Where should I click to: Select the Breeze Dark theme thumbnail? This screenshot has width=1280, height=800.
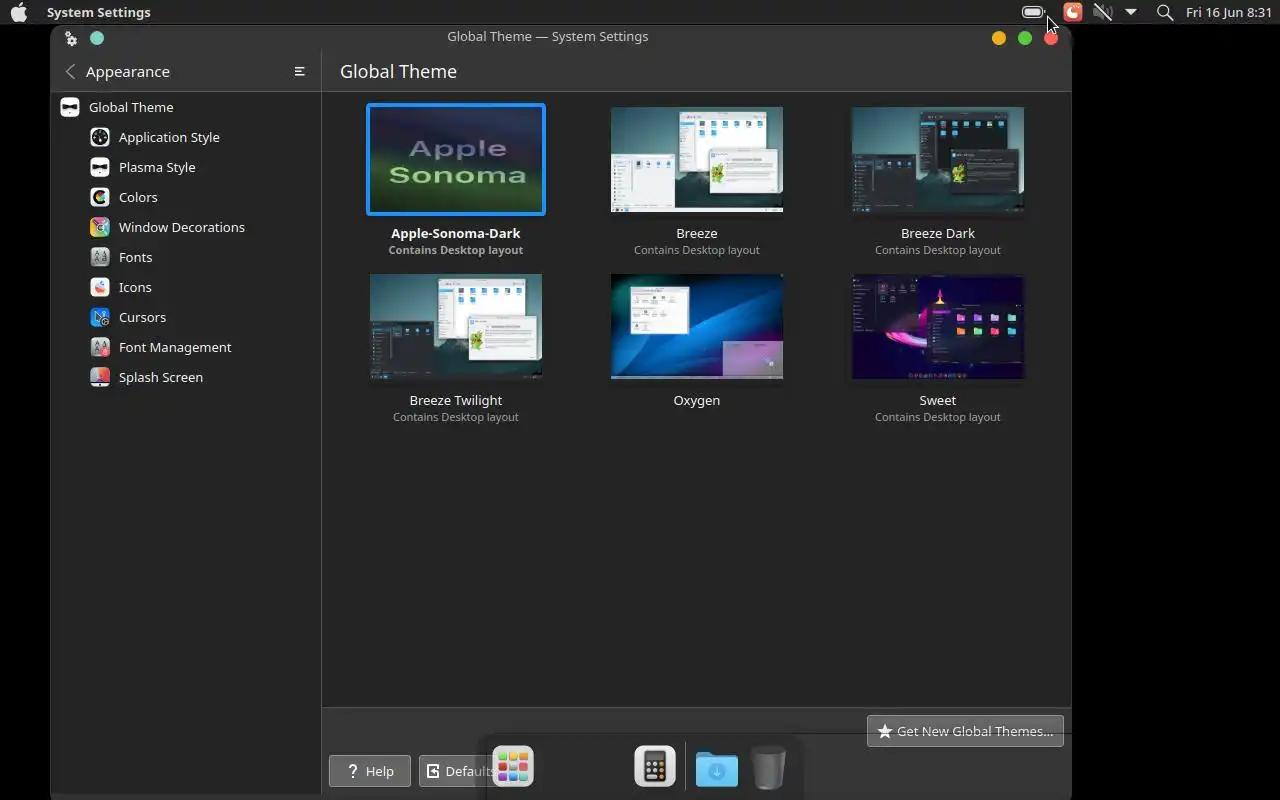938,159
